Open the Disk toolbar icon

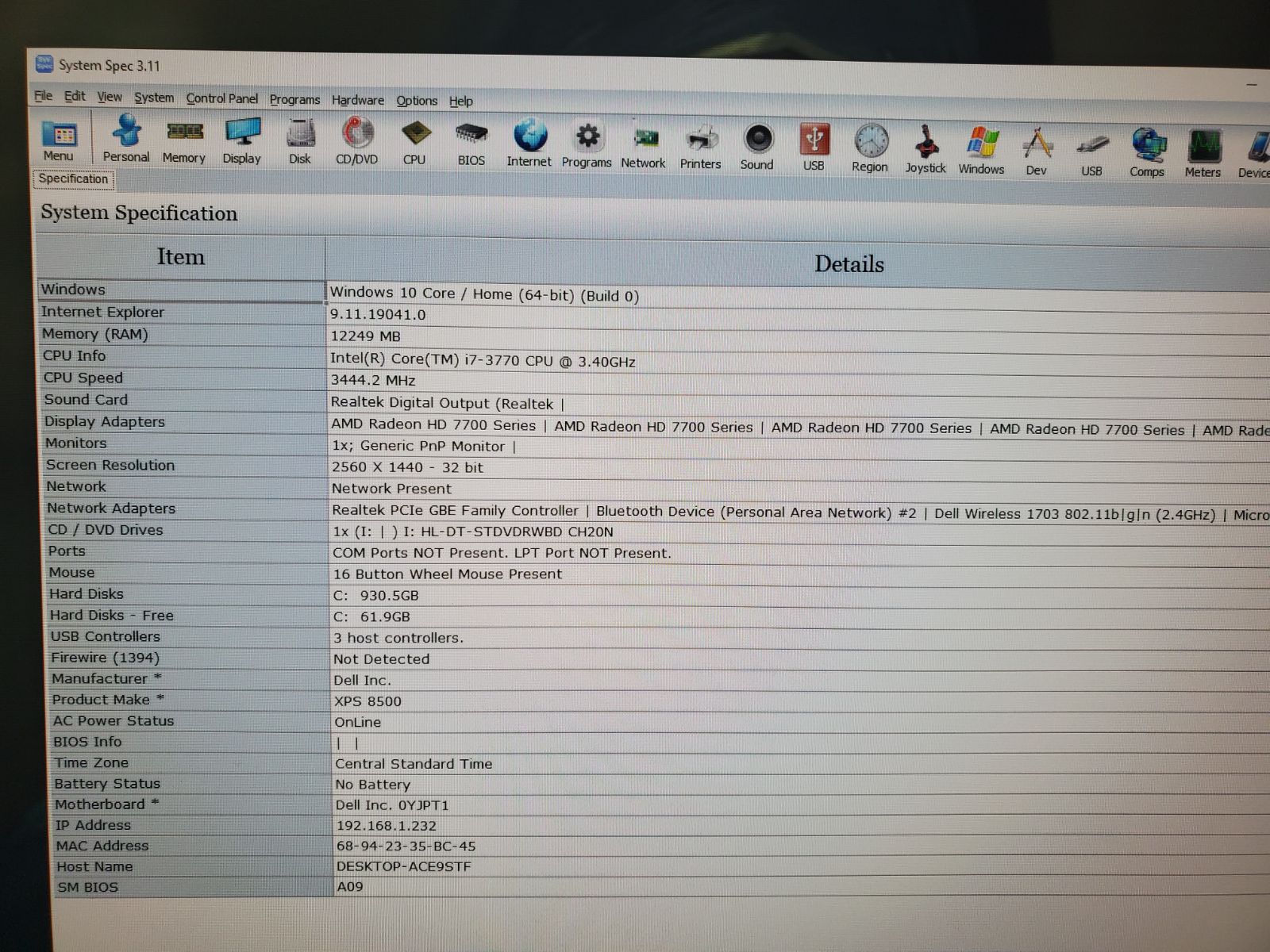[300, 141]
